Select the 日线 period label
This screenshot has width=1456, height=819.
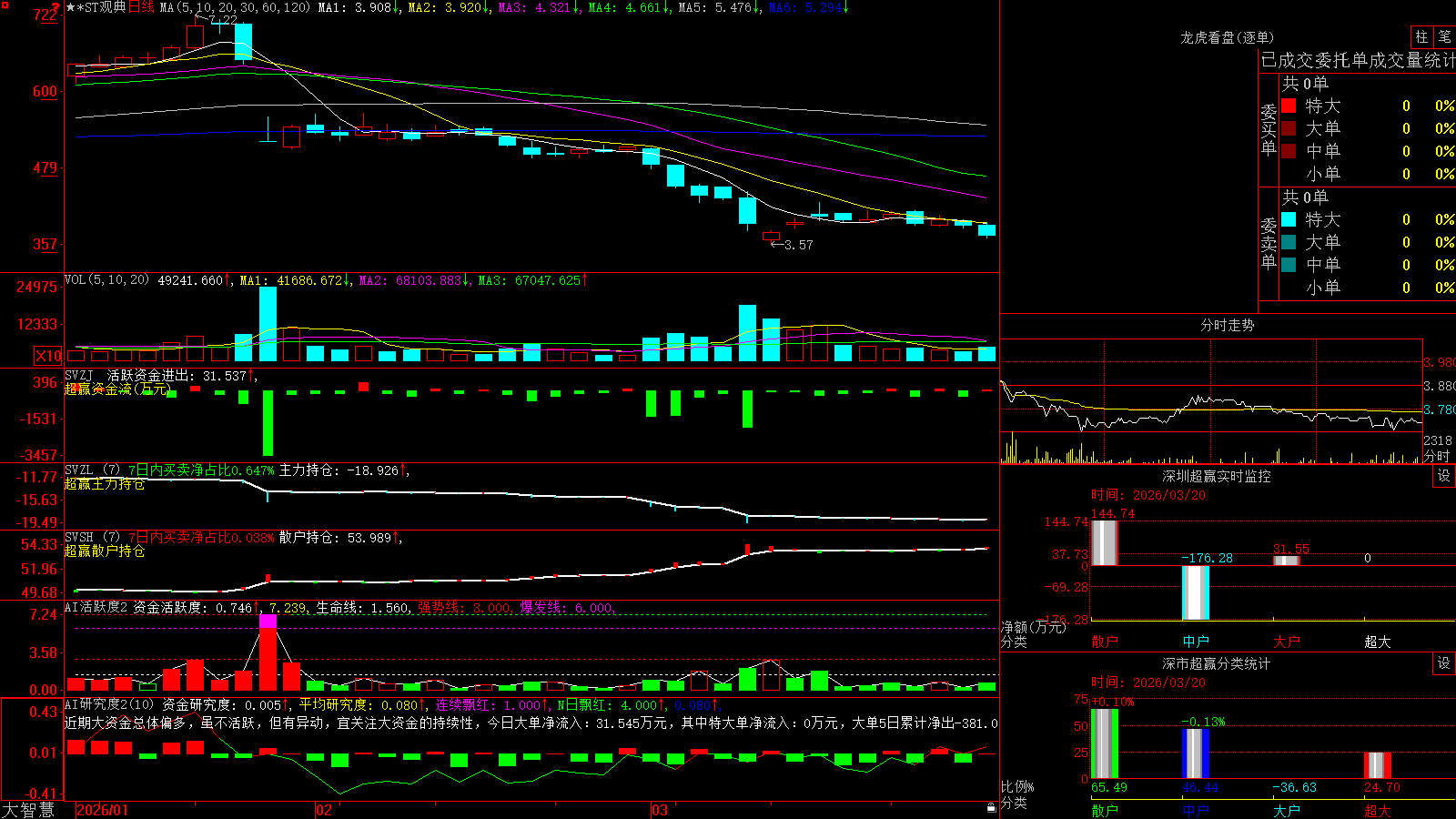coord(141,7)
